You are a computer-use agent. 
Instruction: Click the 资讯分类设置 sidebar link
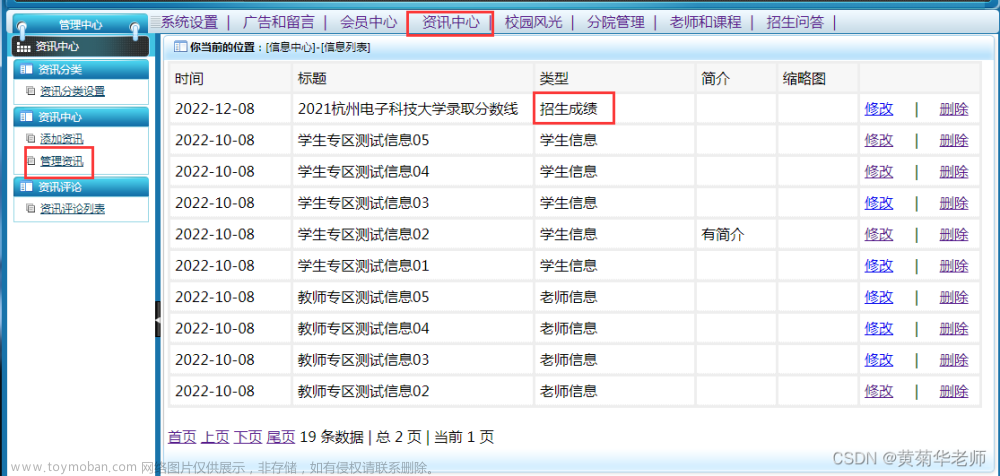(72, 91)
